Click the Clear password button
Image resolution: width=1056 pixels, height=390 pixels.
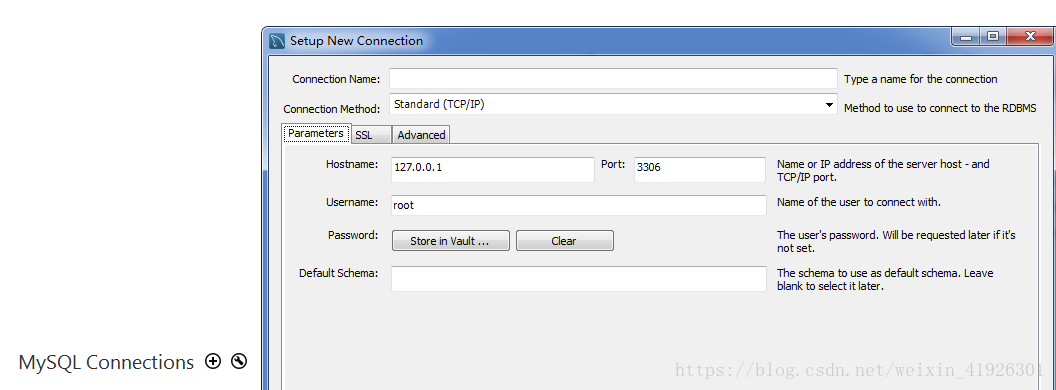564,240
